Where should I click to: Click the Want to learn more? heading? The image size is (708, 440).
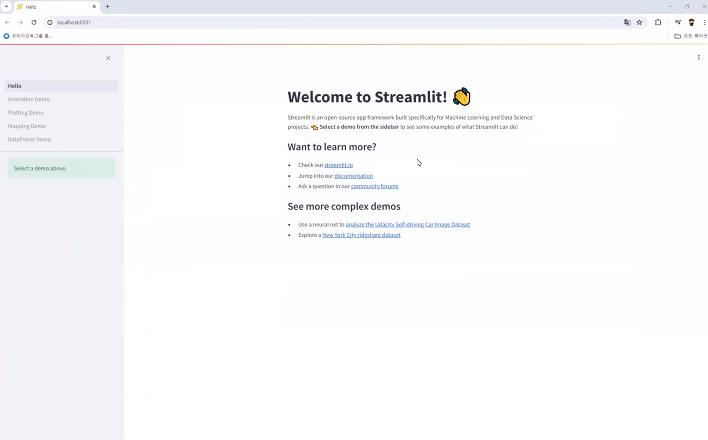(x=332, y=147)
